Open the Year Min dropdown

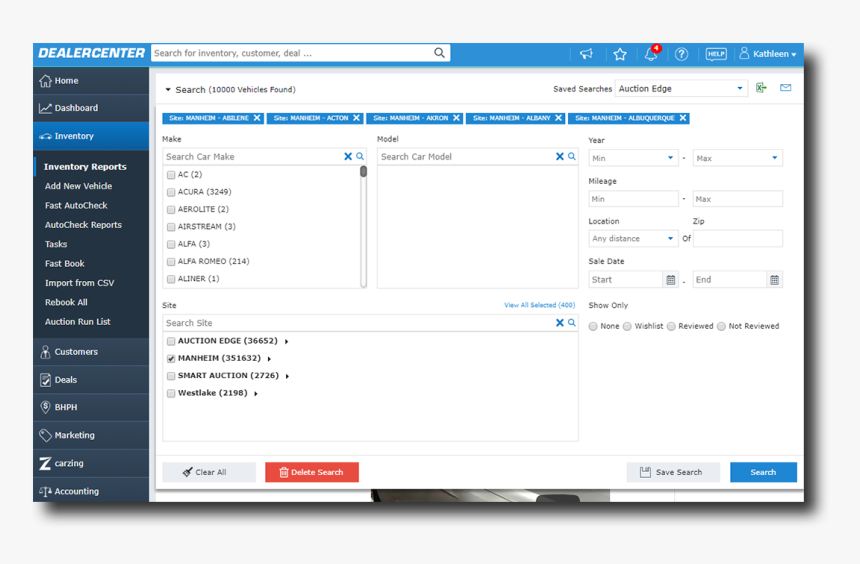[x=633, y=158]
